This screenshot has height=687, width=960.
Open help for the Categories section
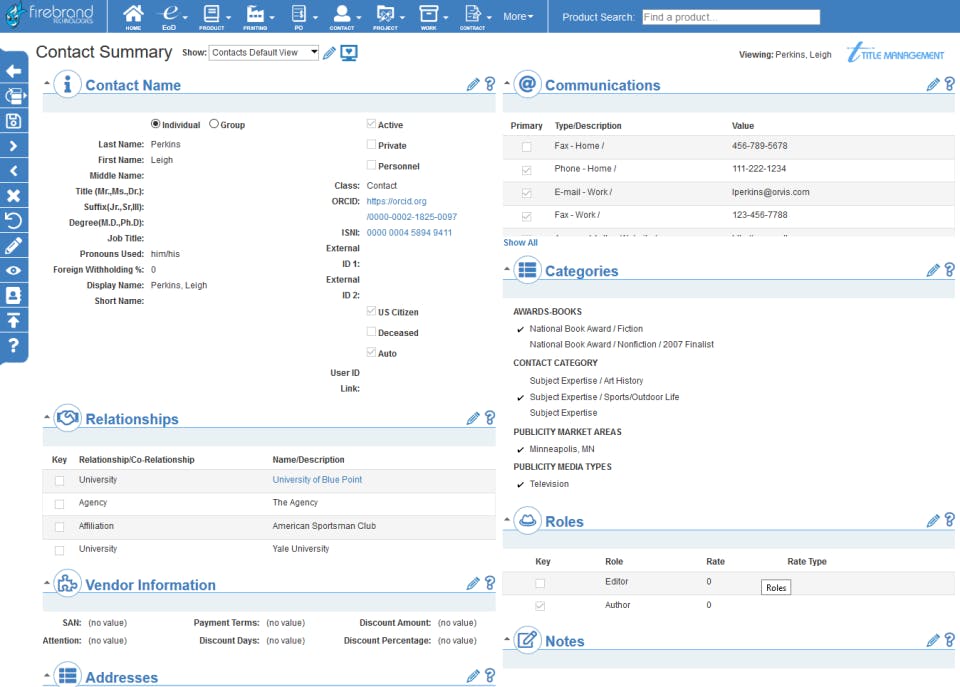[949, 270]
